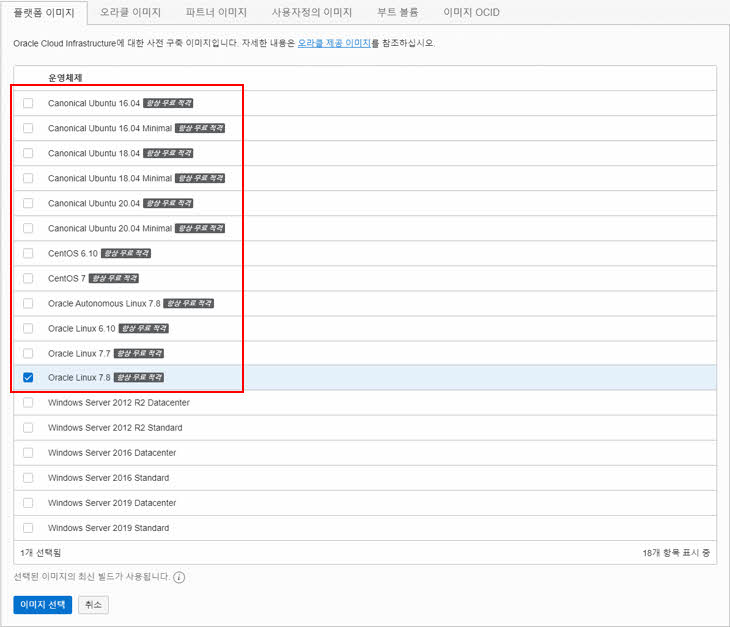Check Windows Server 2016 Standard checkbox
The width and height of the screenshot is (730, 627).
[x=28, y=478]
